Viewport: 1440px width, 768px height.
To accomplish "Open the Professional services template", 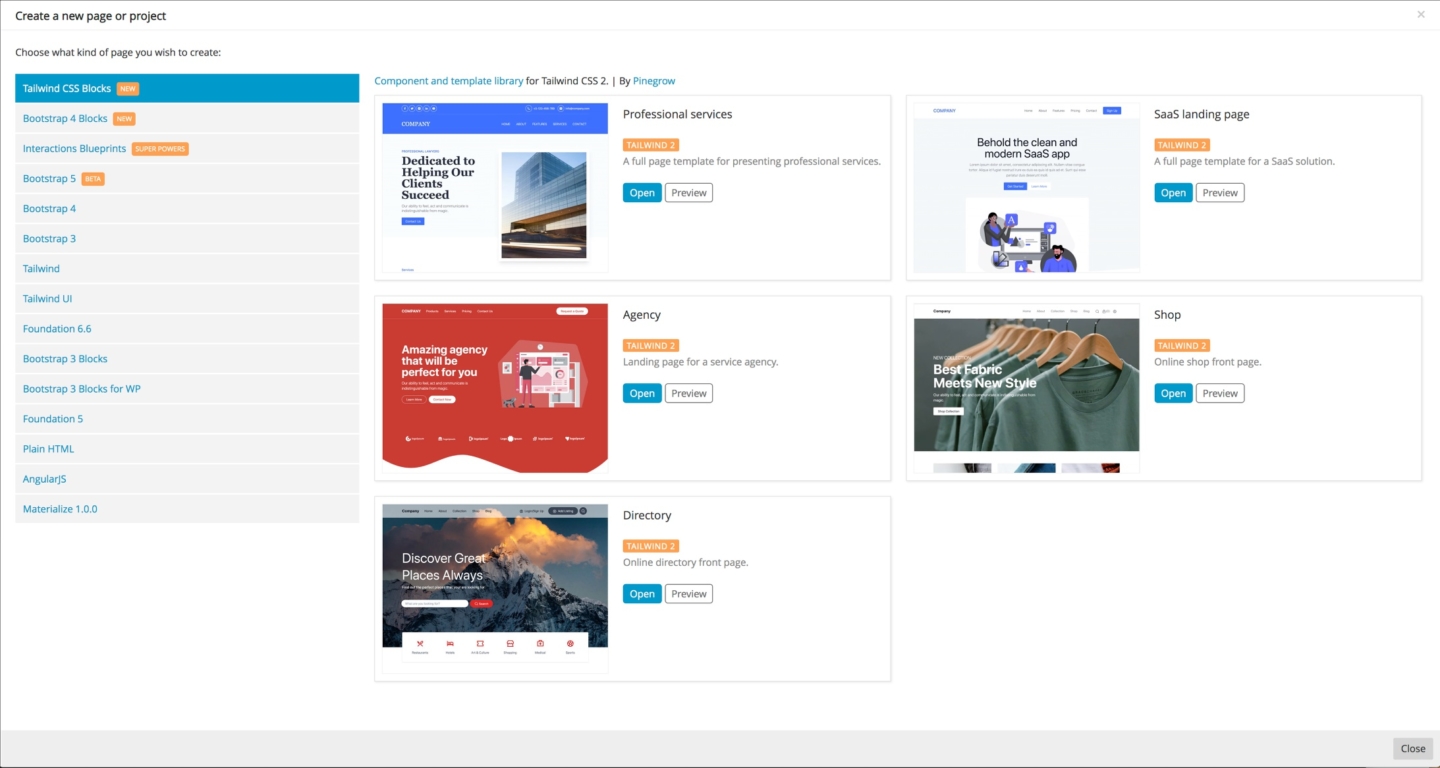I will (642, 192).
